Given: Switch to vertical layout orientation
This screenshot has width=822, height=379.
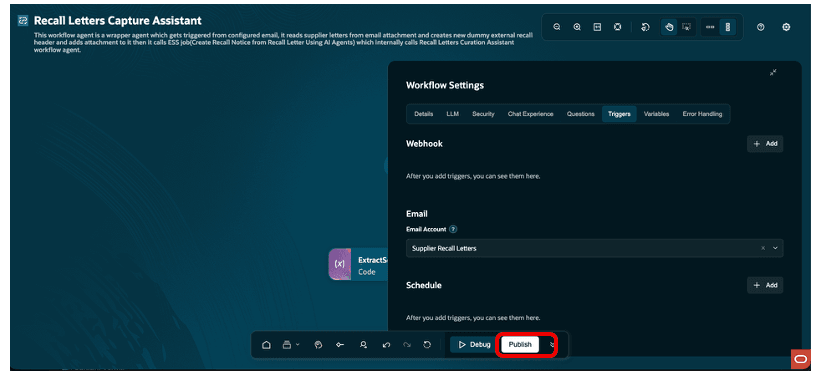Looking at the screenshot, I should [728, 27].
